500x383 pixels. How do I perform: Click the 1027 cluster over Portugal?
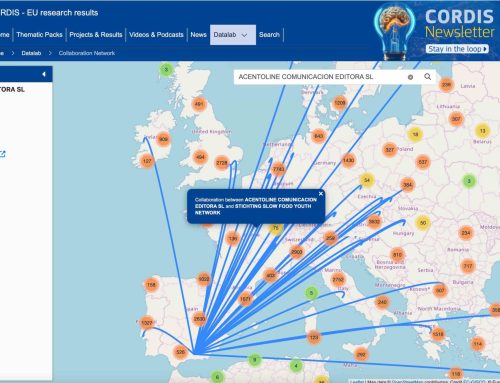(147, 323)
